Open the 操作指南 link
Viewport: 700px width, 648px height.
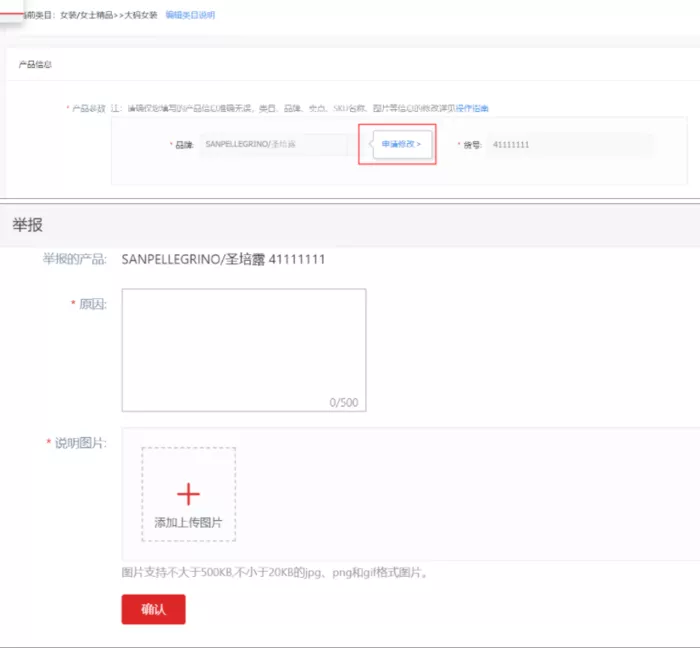click(x=472, y=108)
